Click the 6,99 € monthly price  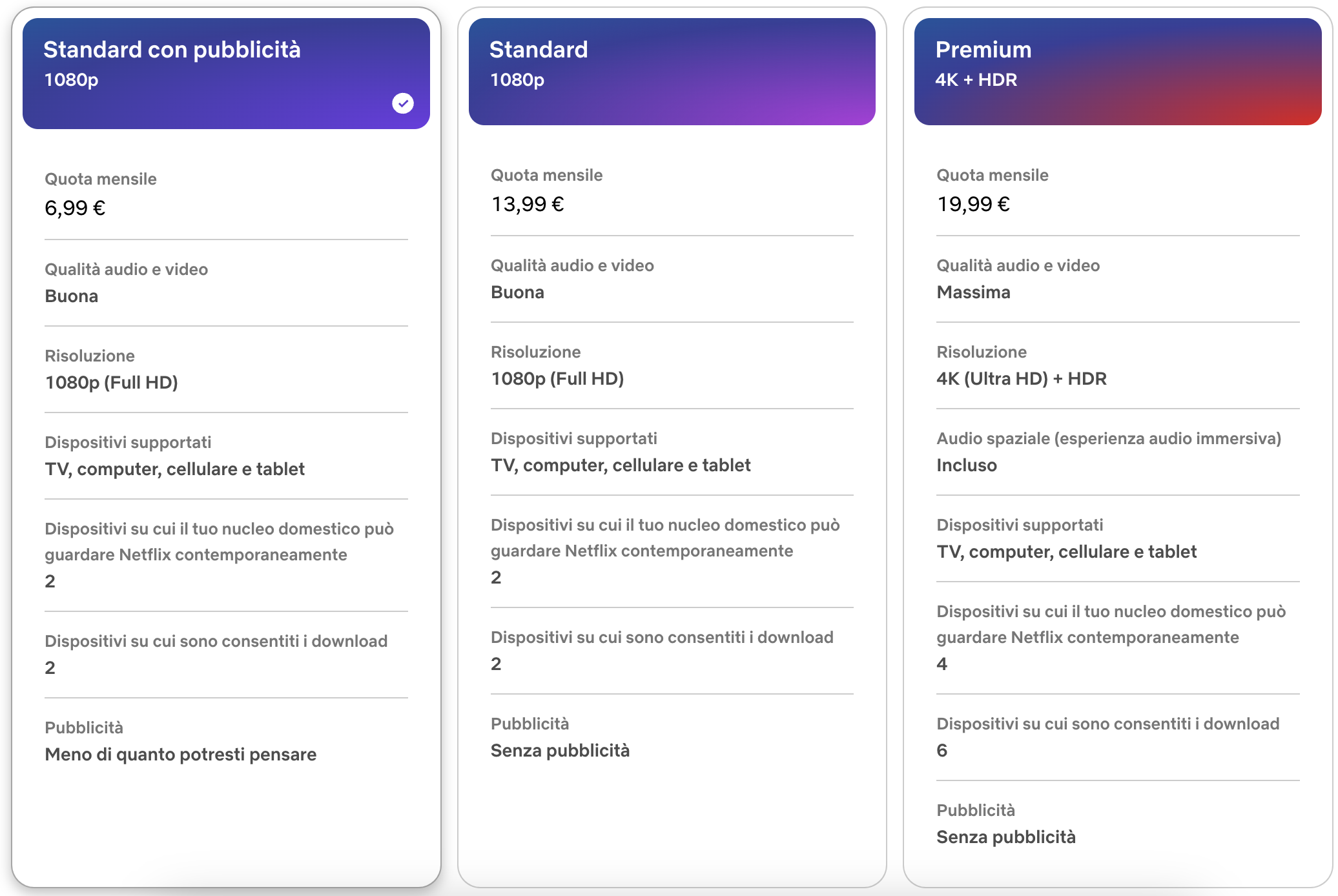[x=75, y=208]
